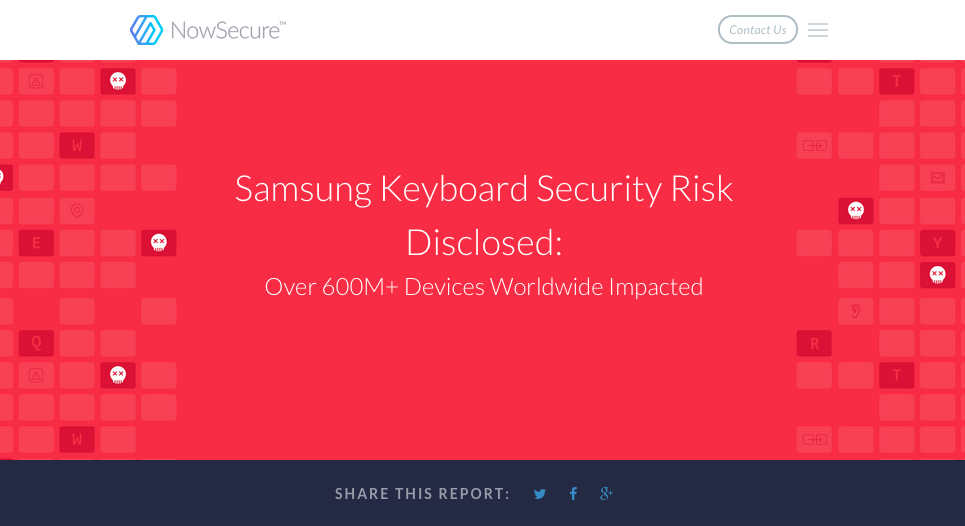Click the E key tile
The width and height of the screenshot is (965, 526).
coord(36,243)
